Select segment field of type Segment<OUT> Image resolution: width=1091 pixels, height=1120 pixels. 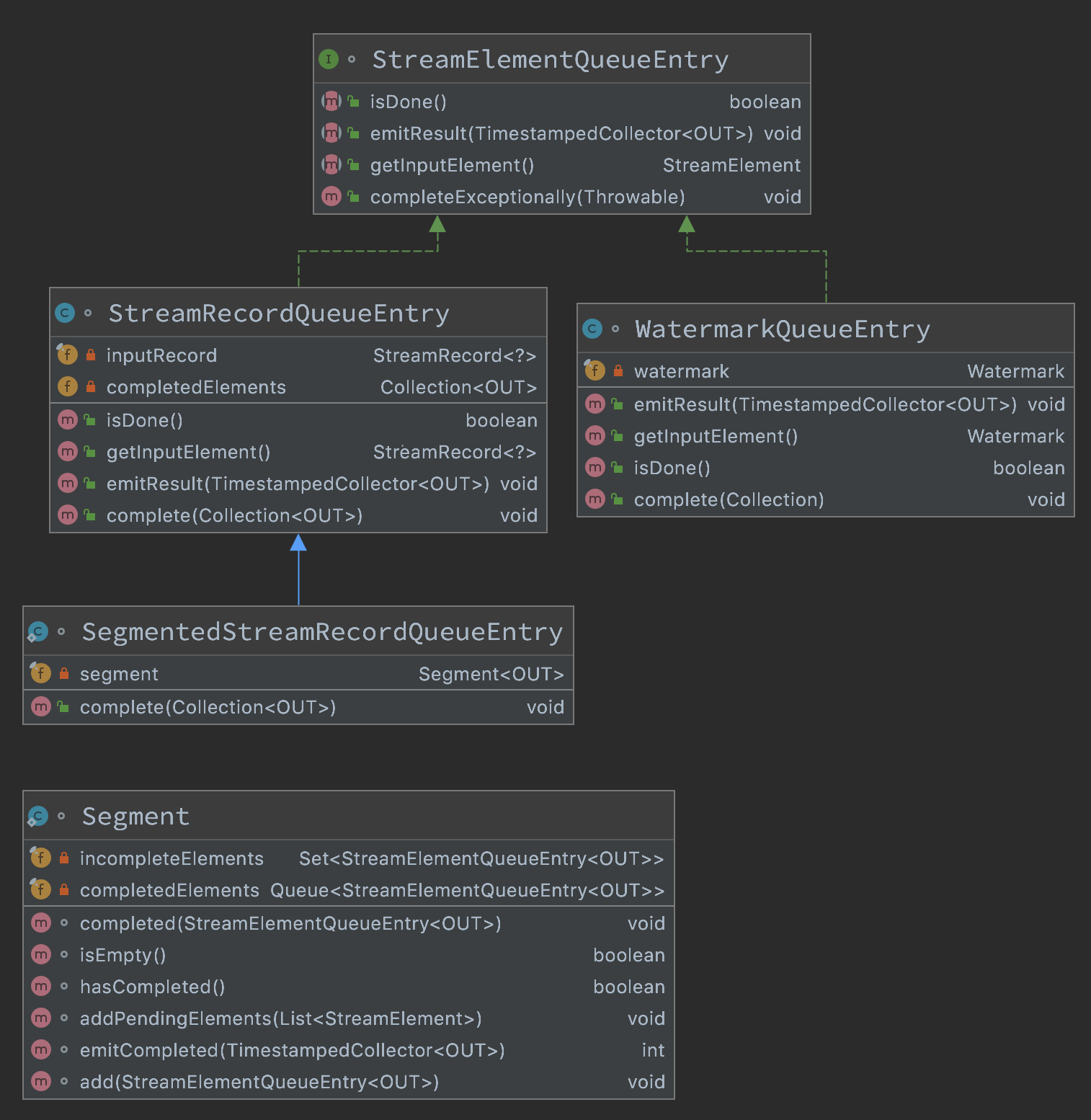click(x=298, y=674)
